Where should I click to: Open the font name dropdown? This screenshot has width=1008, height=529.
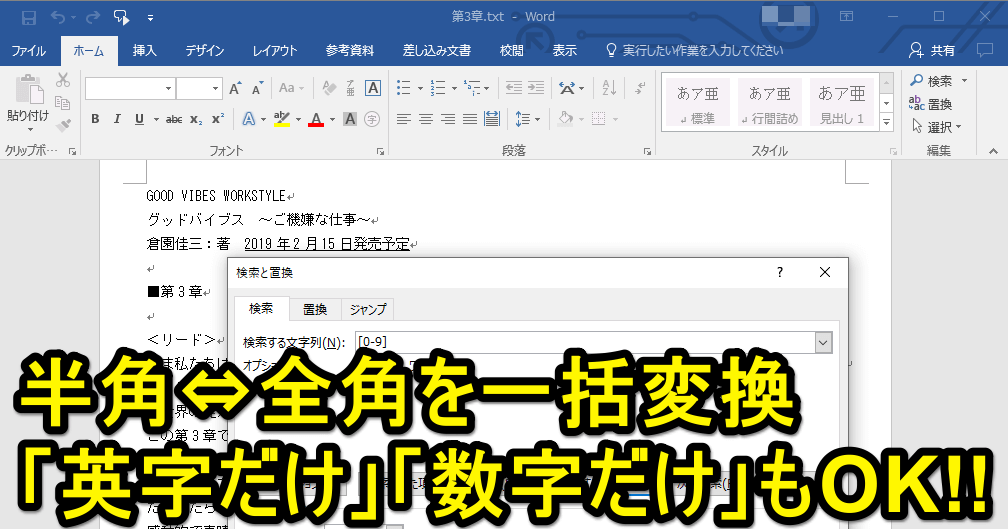point(168,89)
